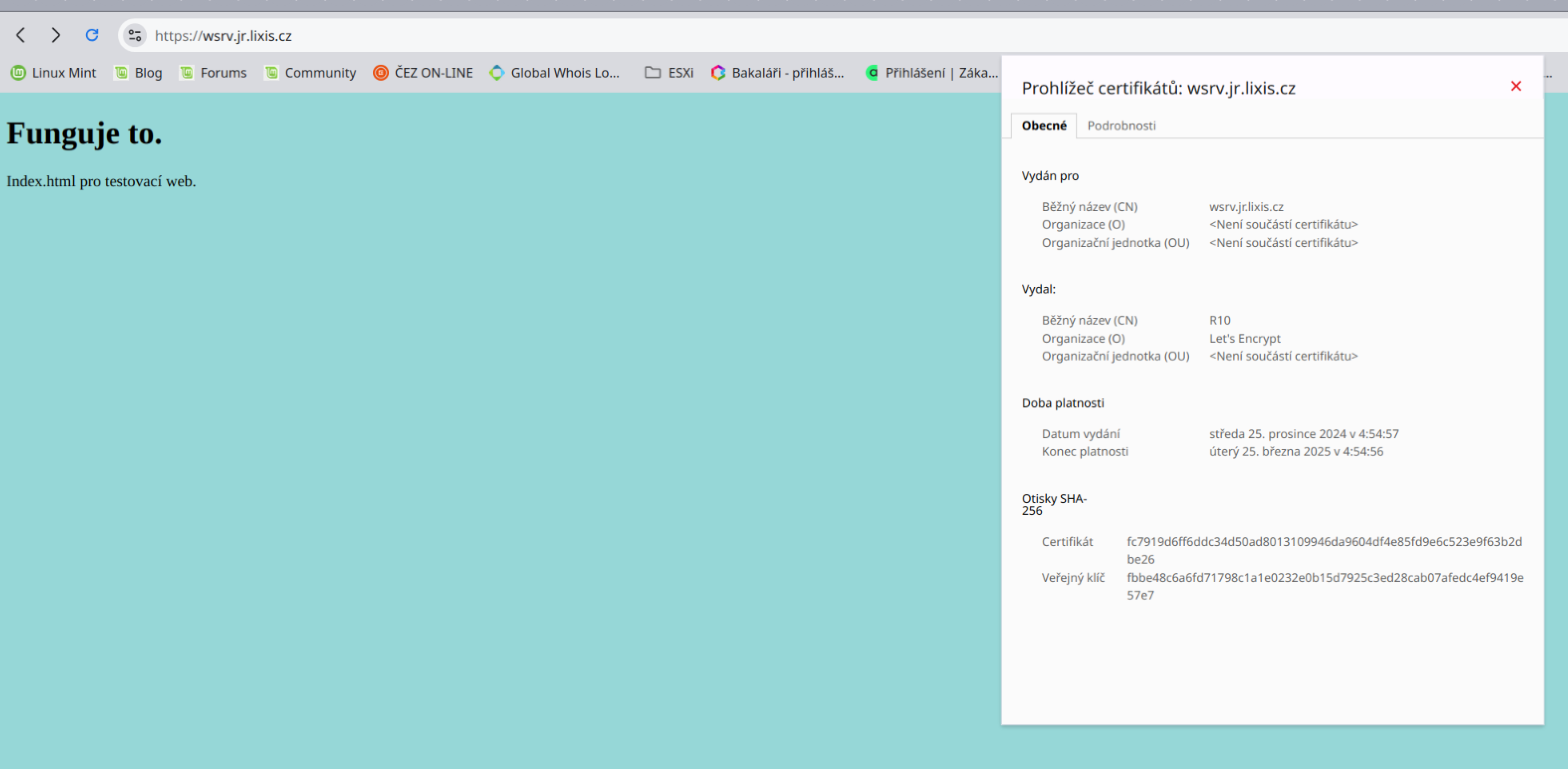Open the ESXi bookmarks folder
Viewport: 1568px width, 769px height.
(x=669, y=72)
